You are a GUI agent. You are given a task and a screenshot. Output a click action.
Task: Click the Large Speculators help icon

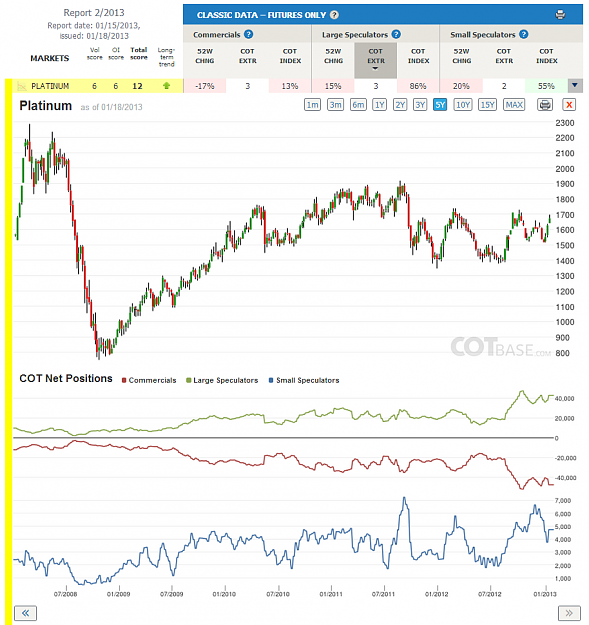pos(396,34)
